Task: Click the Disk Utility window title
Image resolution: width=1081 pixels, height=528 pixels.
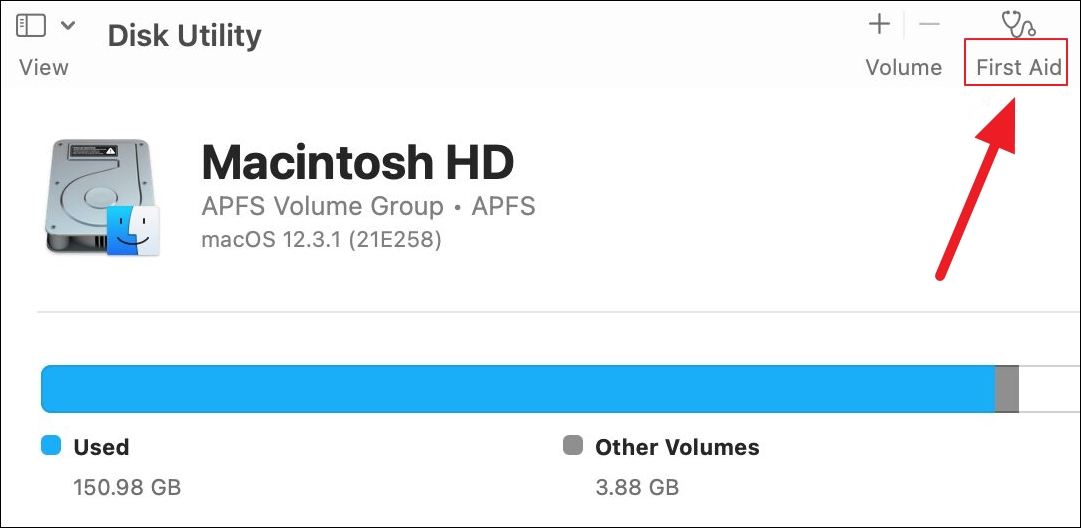Action: 184,36
